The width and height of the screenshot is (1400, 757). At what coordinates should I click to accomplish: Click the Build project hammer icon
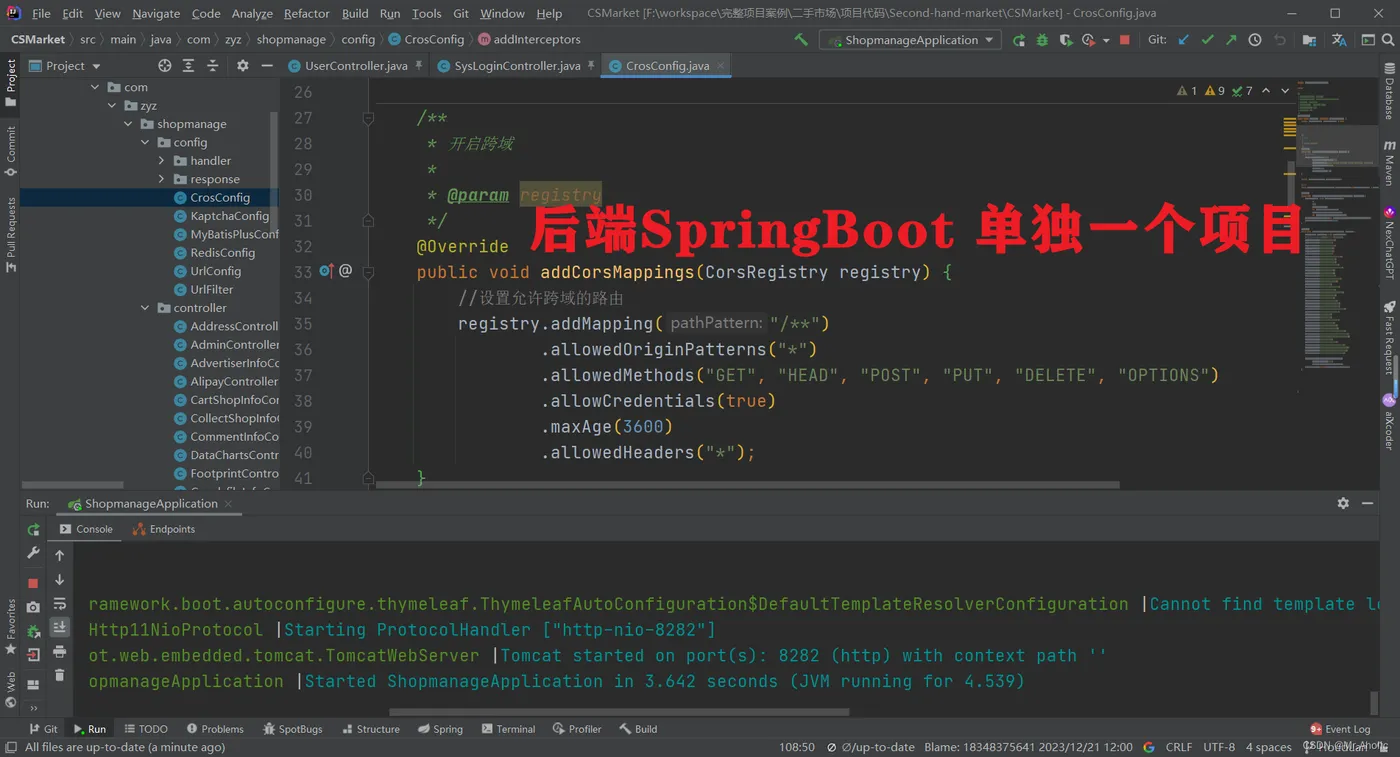pyautogui.click(x=801, y=40)
